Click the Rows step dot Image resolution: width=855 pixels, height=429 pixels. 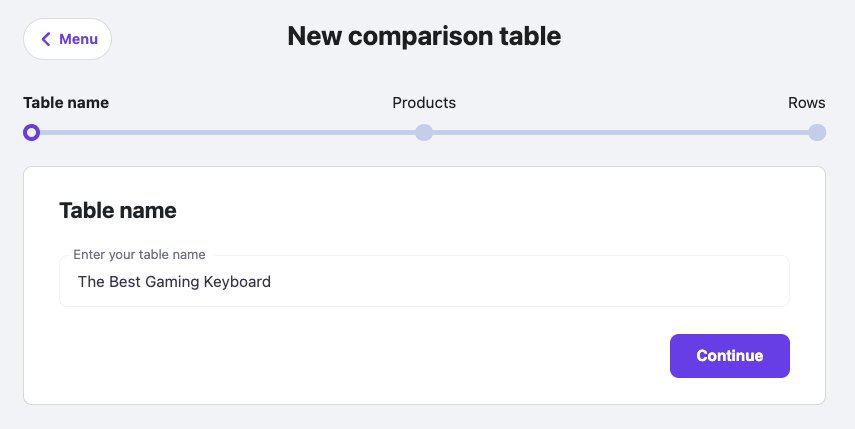coord(817,132)
